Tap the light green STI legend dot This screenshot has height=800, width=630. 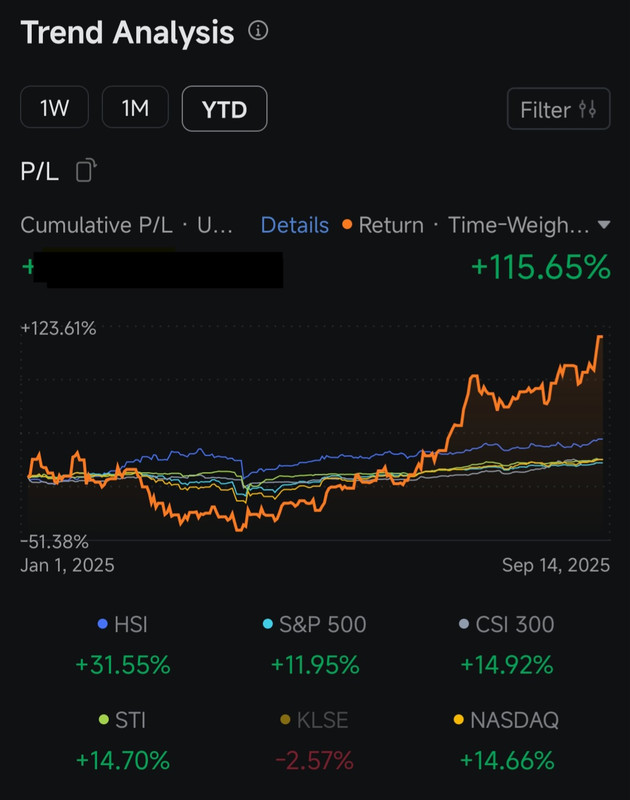pyautogui.click(x=104, y=719)
